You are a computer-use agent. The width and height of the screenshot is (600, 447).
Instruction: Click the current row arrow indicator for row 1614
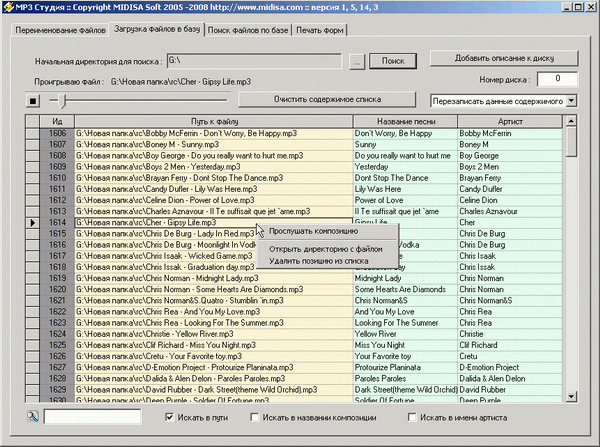point(34,222)
